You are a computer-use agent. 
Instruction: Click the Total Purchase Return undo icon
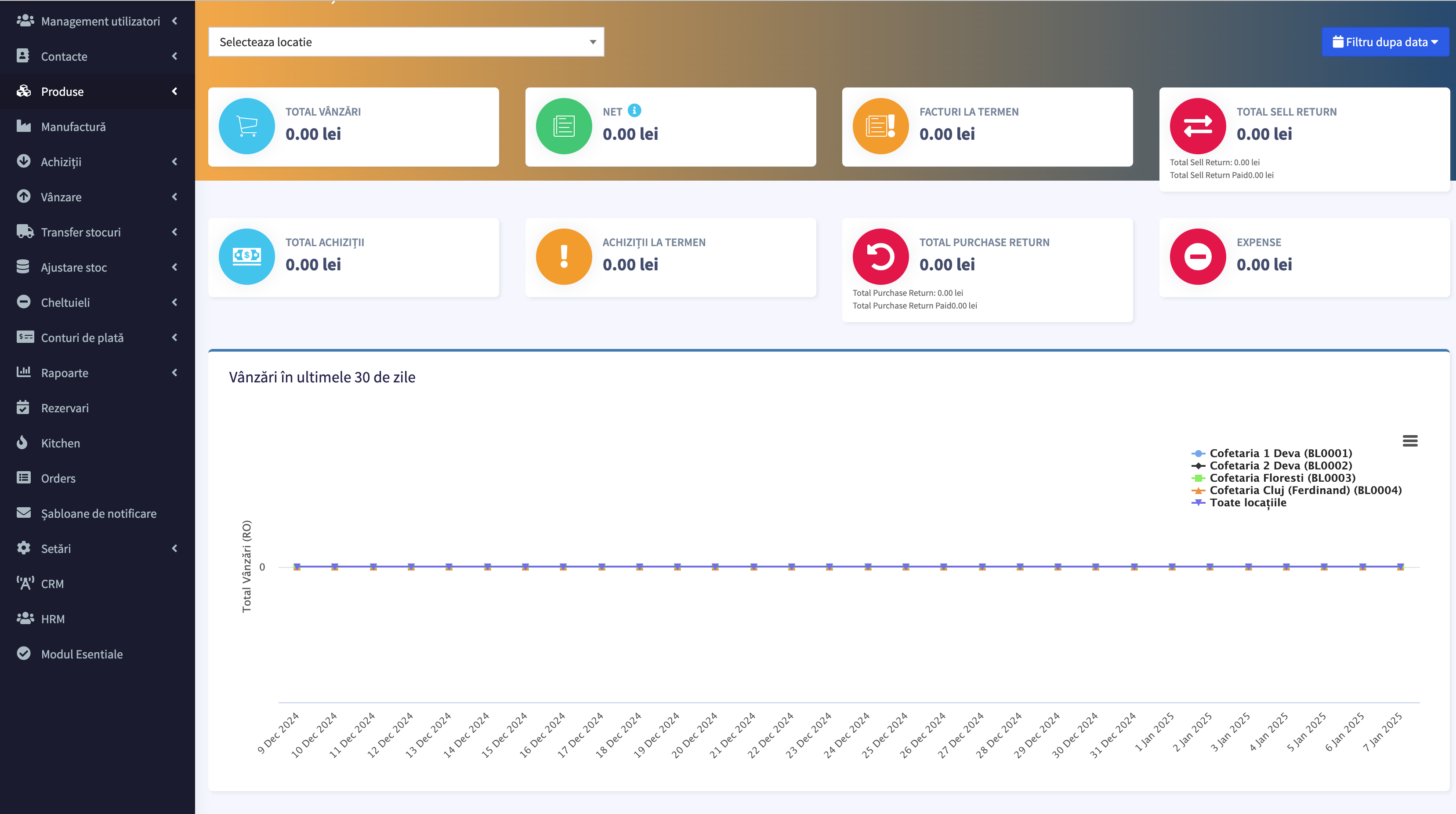click(x=880, y=257)
